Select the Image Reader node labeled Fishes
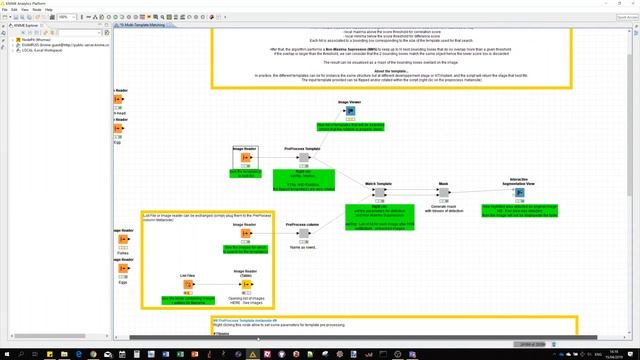This screenshot has height=360, width=640. 123,239
